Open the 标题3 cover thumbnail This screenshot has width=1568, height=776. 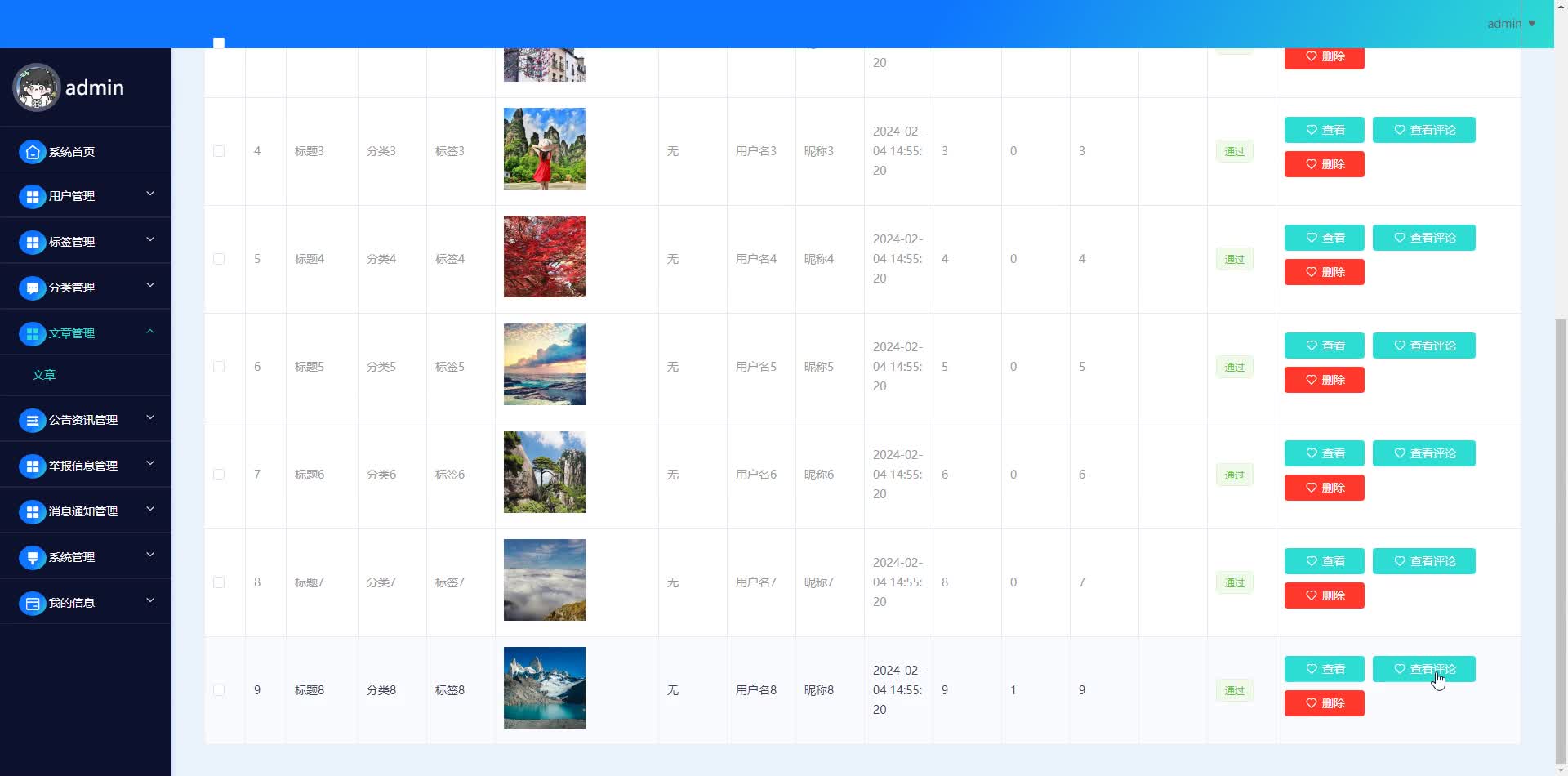pos(545,149)
